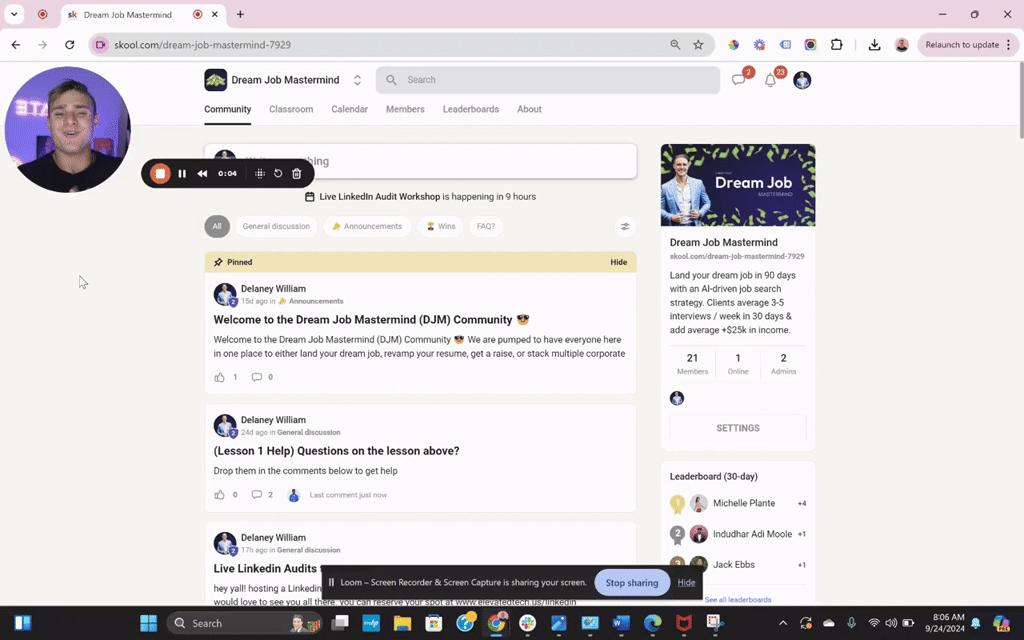Select the All category filter

(217, 226)
